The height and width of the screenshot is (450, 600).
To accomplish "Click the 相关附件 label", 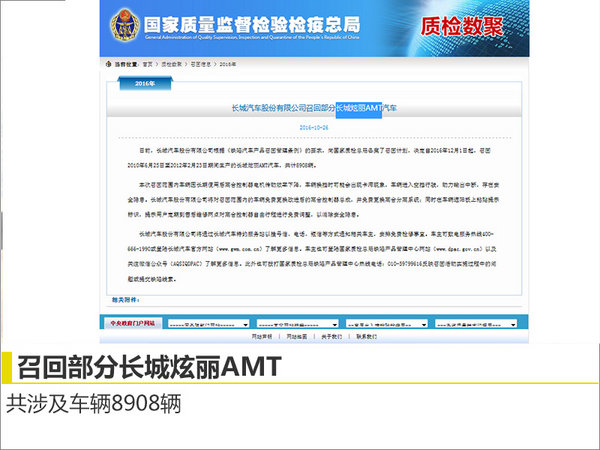I will point(126,300).
